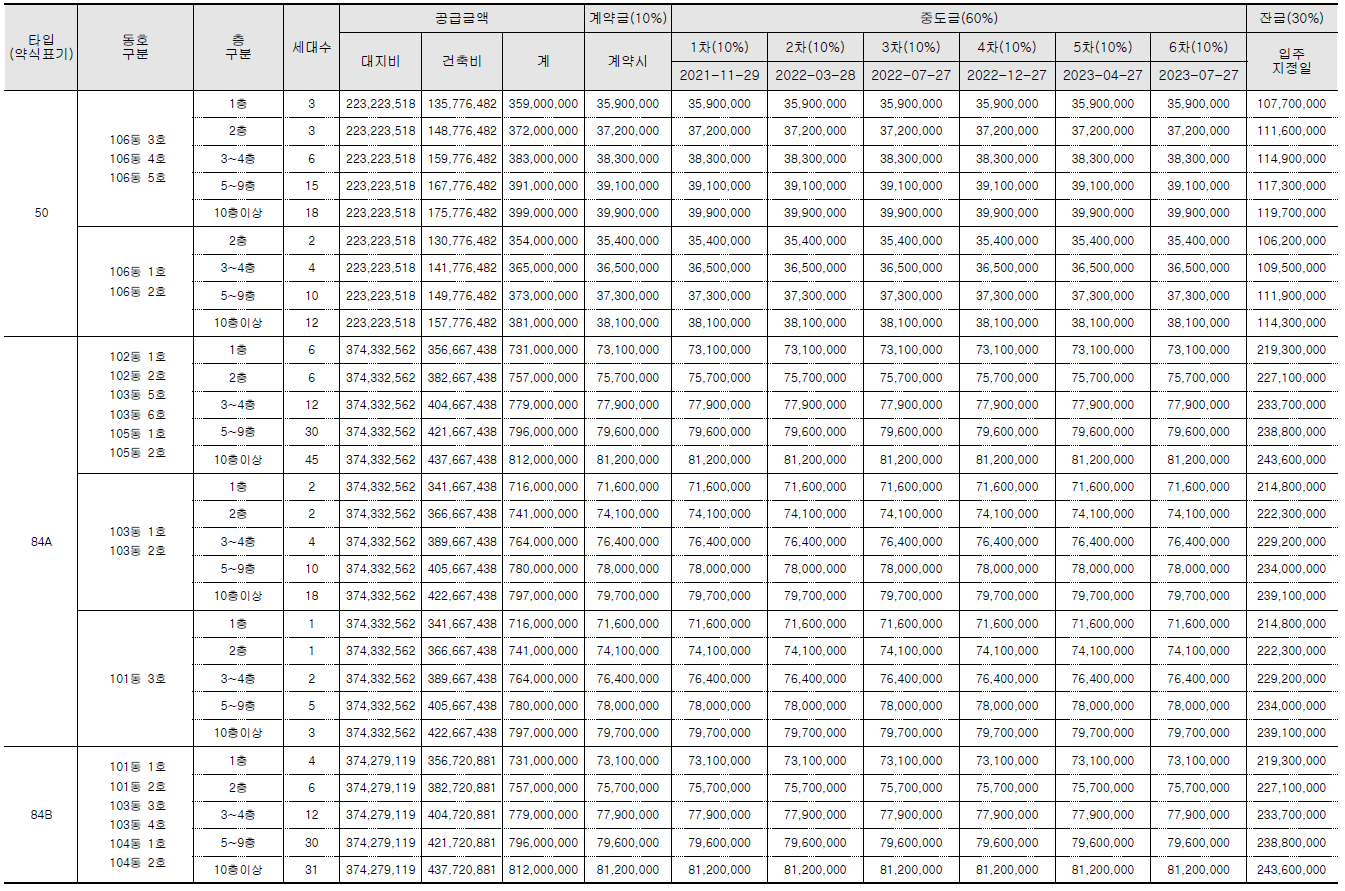Select the total 391,000,000
This screenshot has width=1345, height=891.
coord(543,186)
